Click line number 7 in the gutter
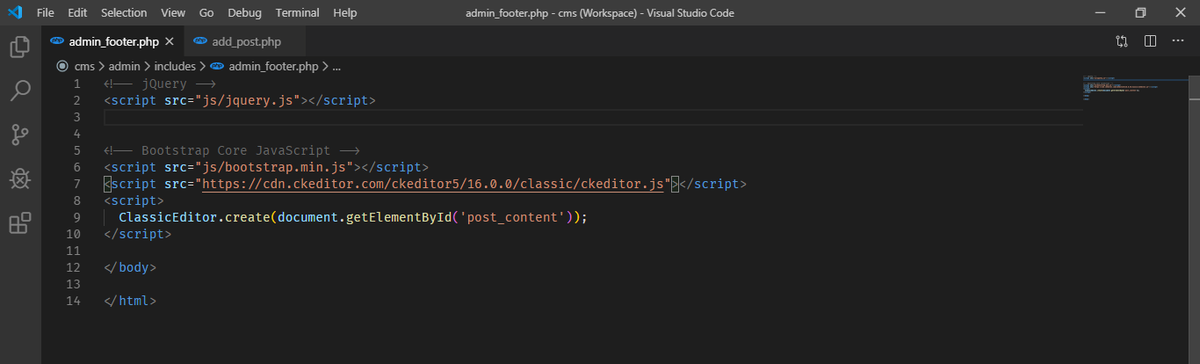 click(77, 183)
